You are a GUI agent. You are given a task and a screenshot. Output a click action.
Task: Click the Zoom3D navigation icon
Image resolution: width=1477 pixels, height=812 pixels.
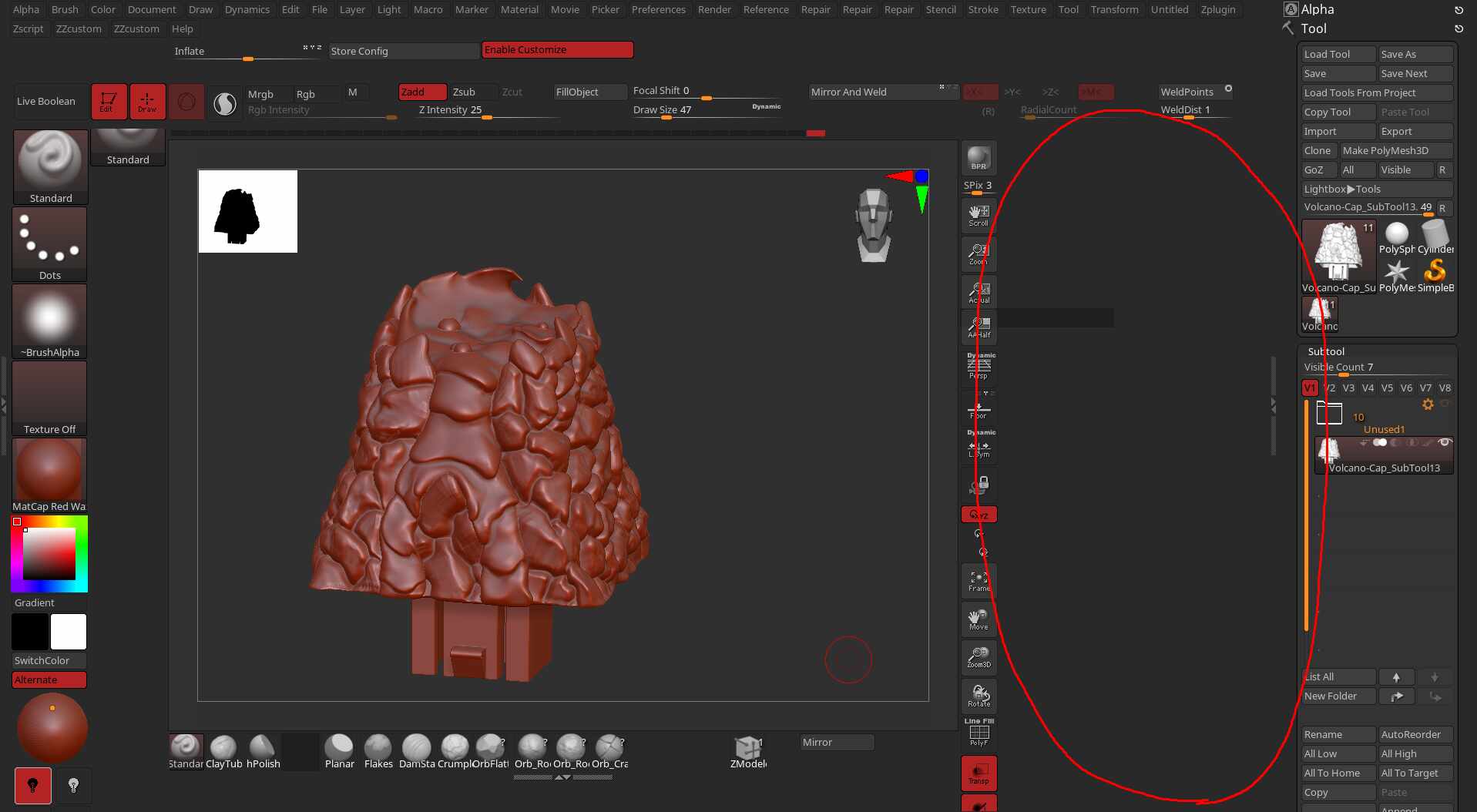979,657
